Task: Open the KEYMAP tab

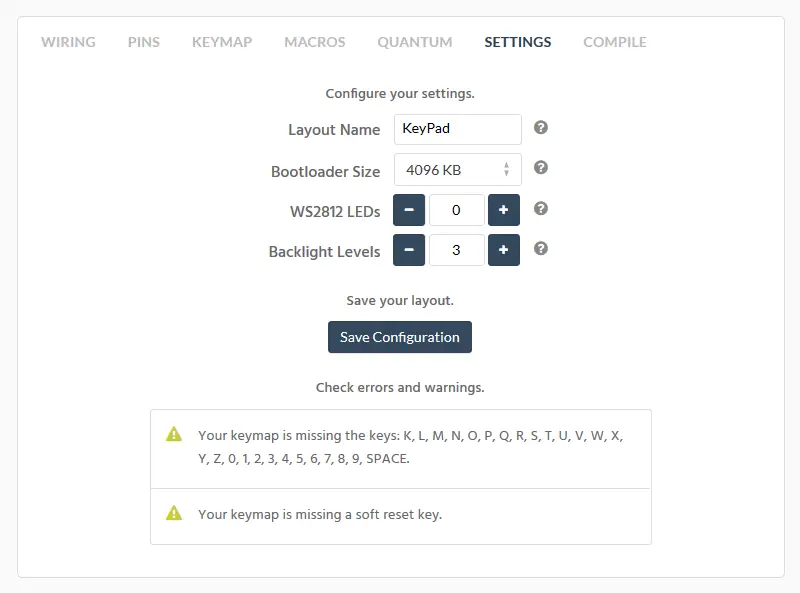Action: click(222, 42)
